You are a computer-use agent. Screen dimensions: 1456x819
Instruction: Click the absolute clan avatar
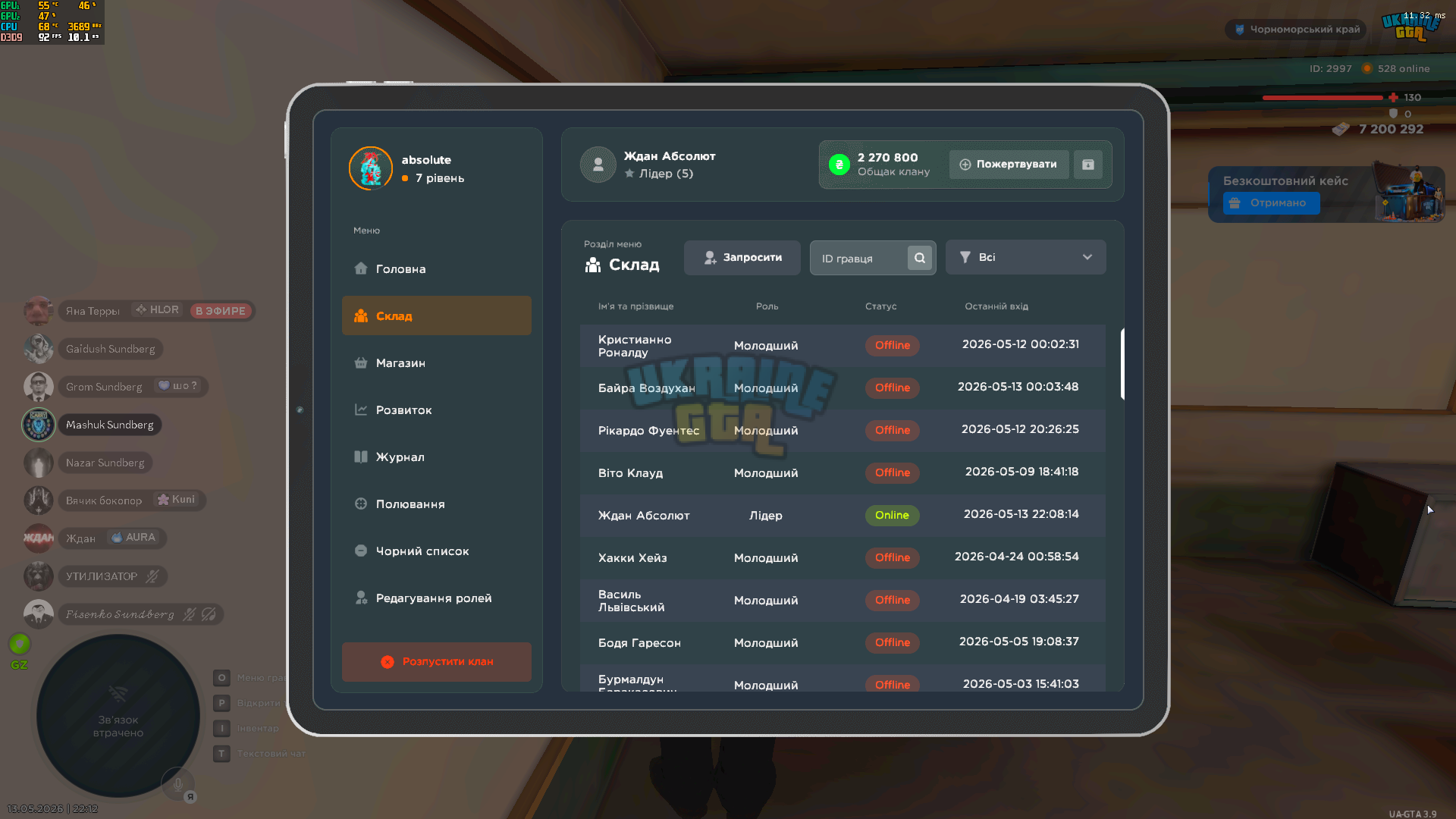(x=370, y=168)
